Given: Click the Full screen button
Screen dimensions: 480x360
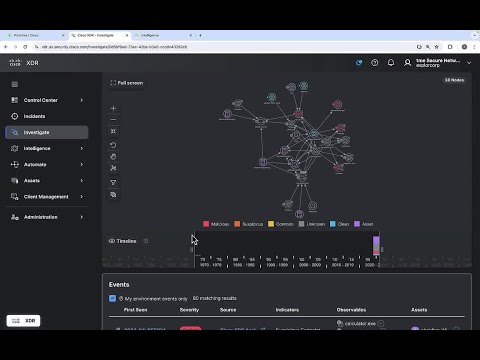Looking at the screenshot, I should 127,83.
